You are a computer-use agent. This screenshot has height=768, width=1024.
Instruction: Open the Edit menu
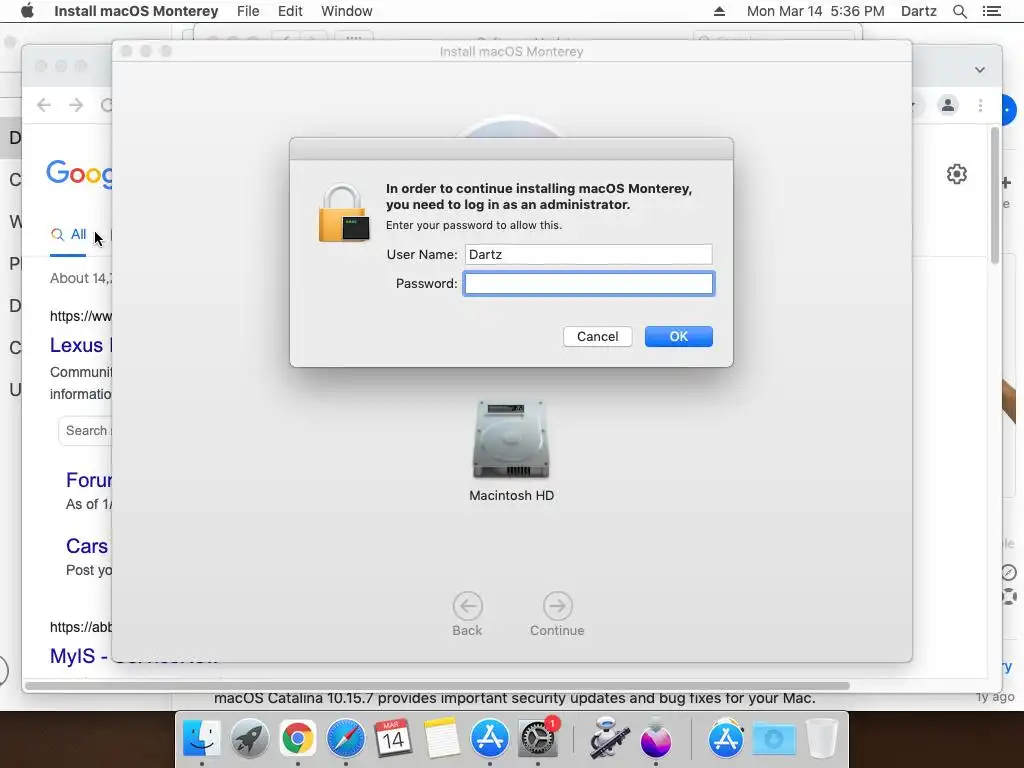[x=290, y=11]
